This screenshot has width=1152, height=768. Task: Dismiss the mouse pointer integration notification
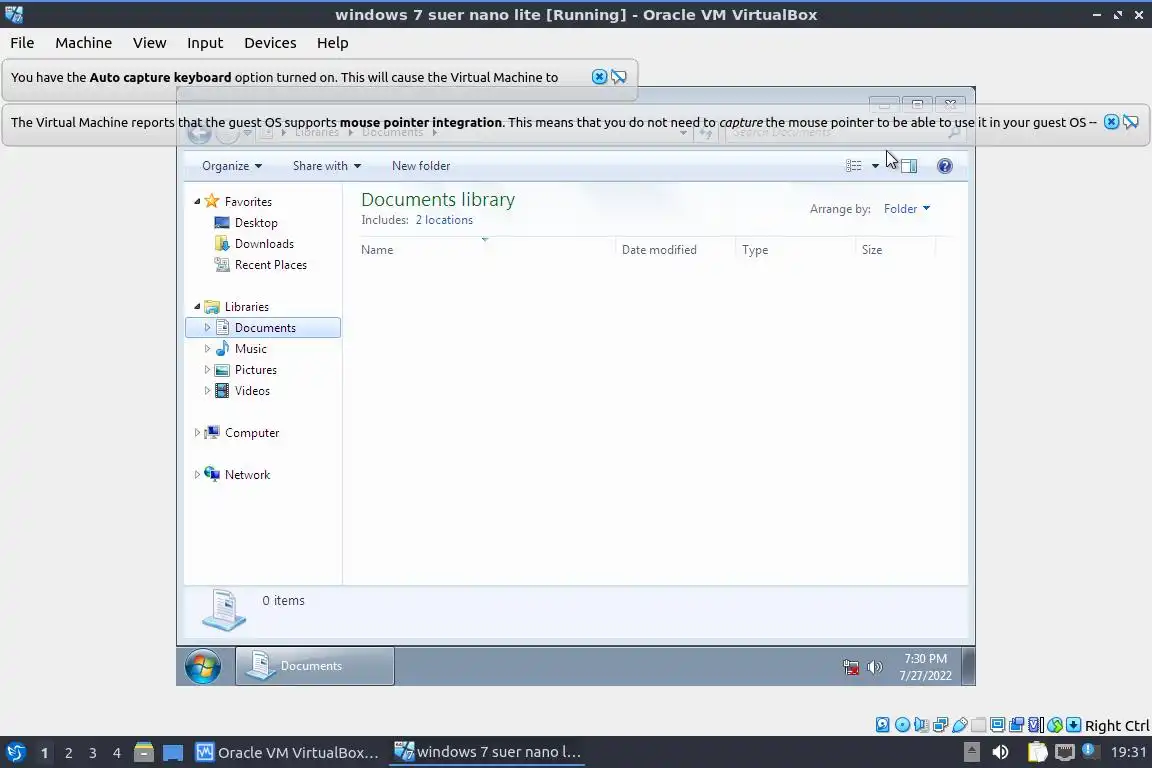(1112, 122)
